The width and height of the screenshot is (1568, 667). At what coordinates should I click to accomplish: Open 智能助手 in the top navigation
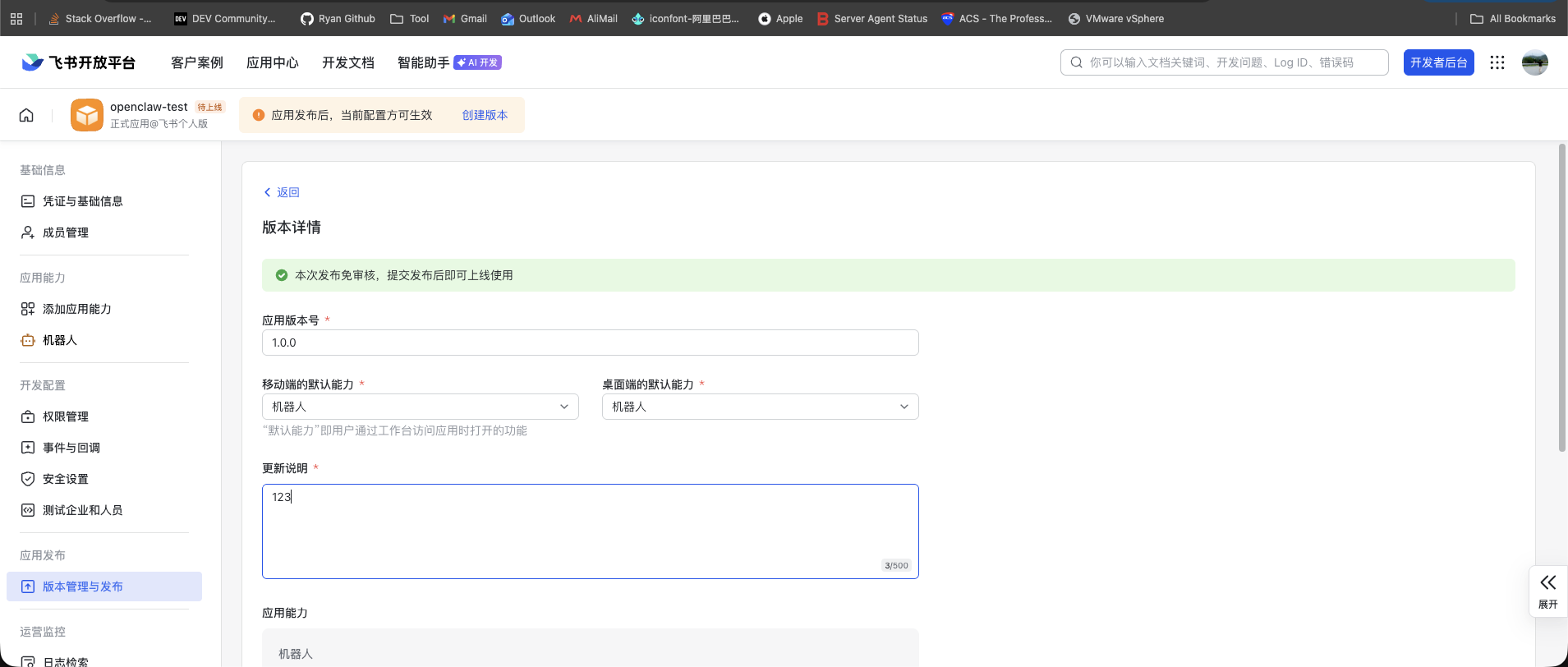pos(424,62)
